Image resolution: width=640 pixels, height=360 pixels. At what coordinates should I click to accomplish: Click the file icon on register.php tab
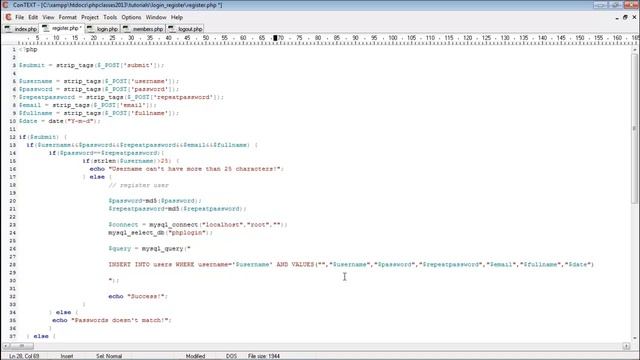[45, 29]
